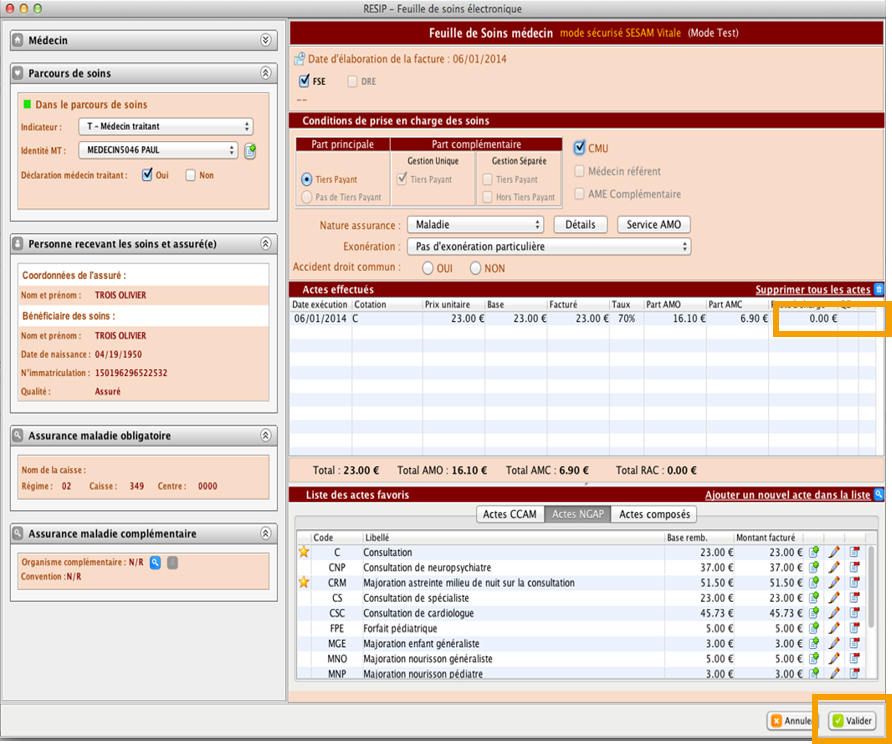The width and height of the screenshot is (892, 744).
Task: Click the magnifier icon next to Organisme complémentaire
Action: click(156, 562)
